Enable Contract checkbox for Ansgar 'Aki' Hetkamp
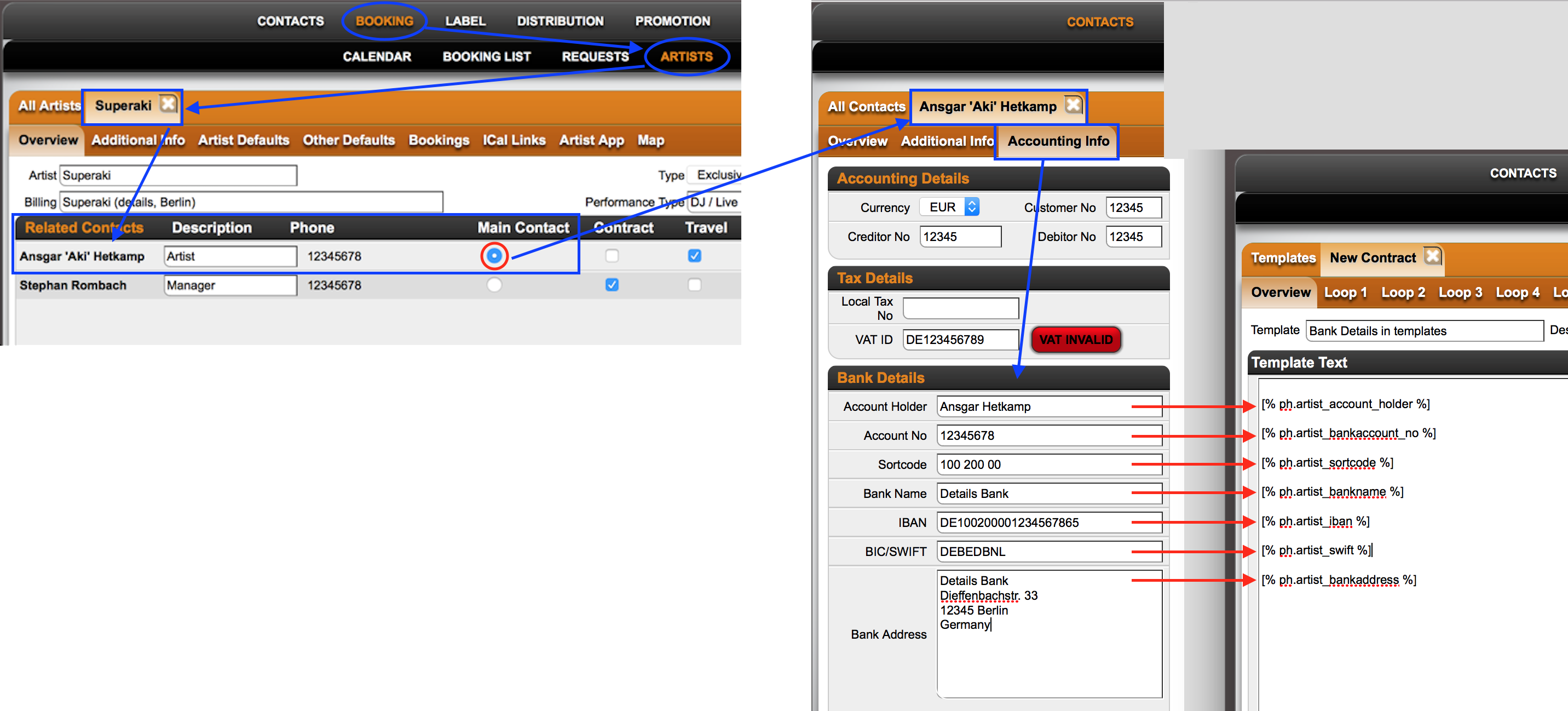1568x711 pixels. click(612, 256)
